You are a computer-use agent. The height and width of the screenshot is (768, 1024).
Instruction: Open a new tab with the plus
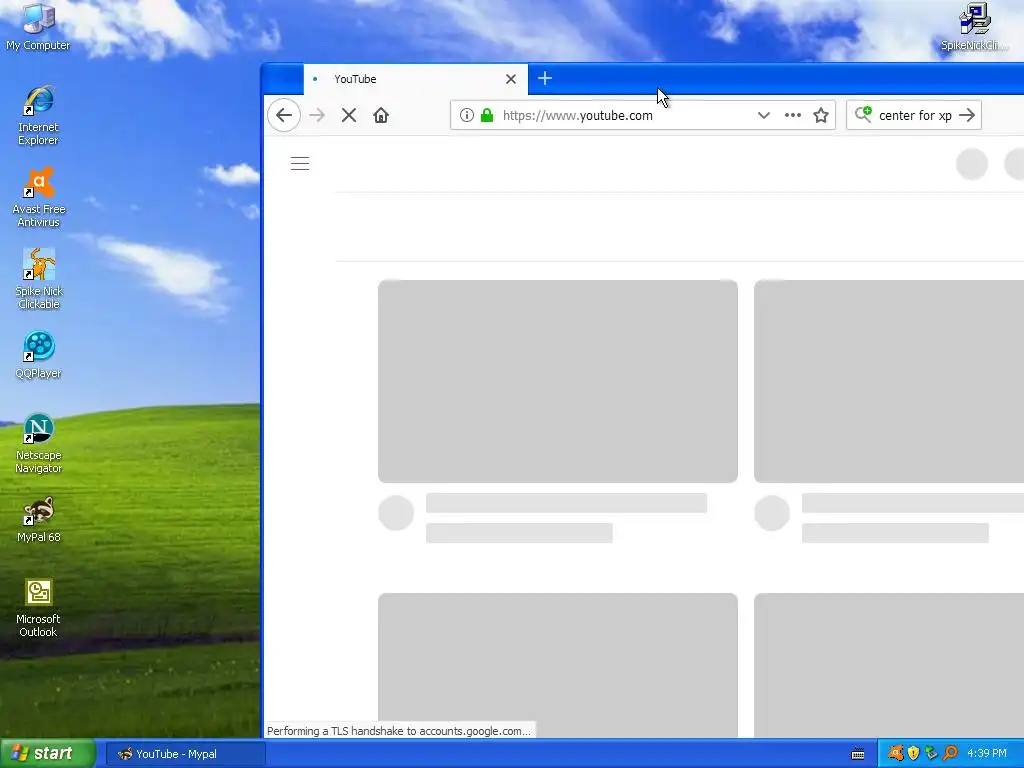pyautogui.click(x=545, y=78)
